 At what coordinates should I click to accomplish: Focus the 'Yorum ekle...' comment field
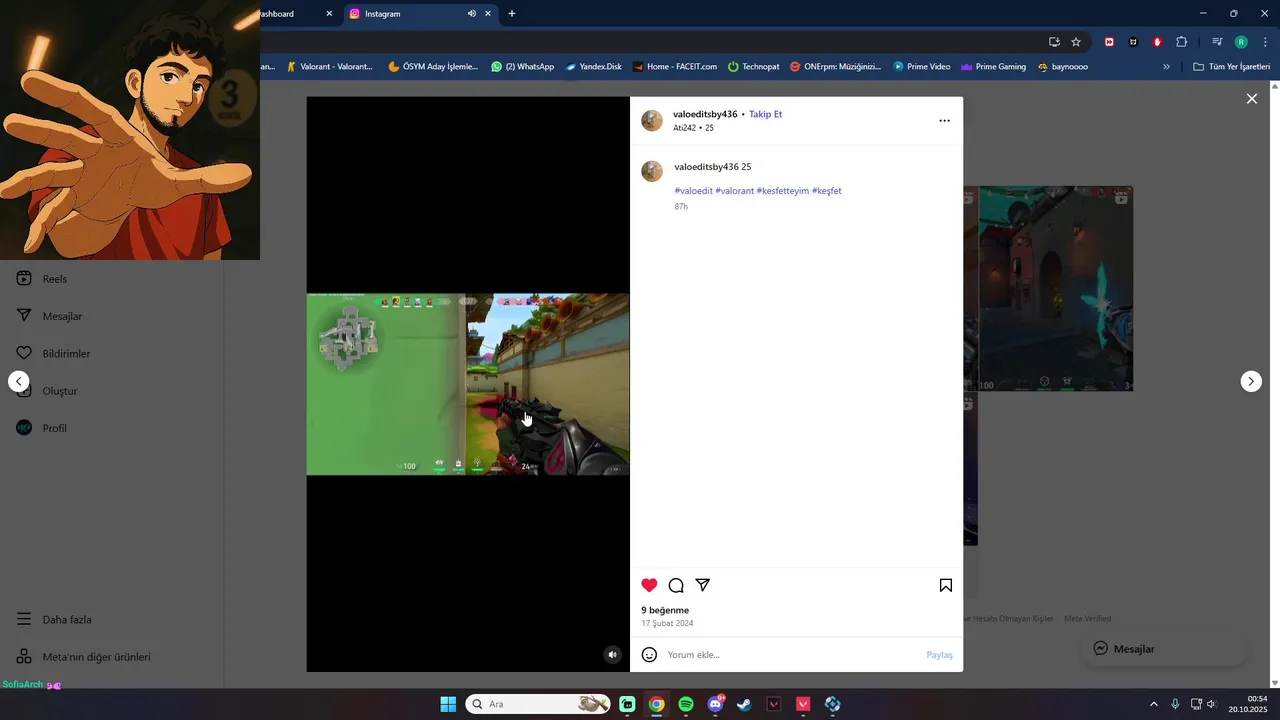792,654
